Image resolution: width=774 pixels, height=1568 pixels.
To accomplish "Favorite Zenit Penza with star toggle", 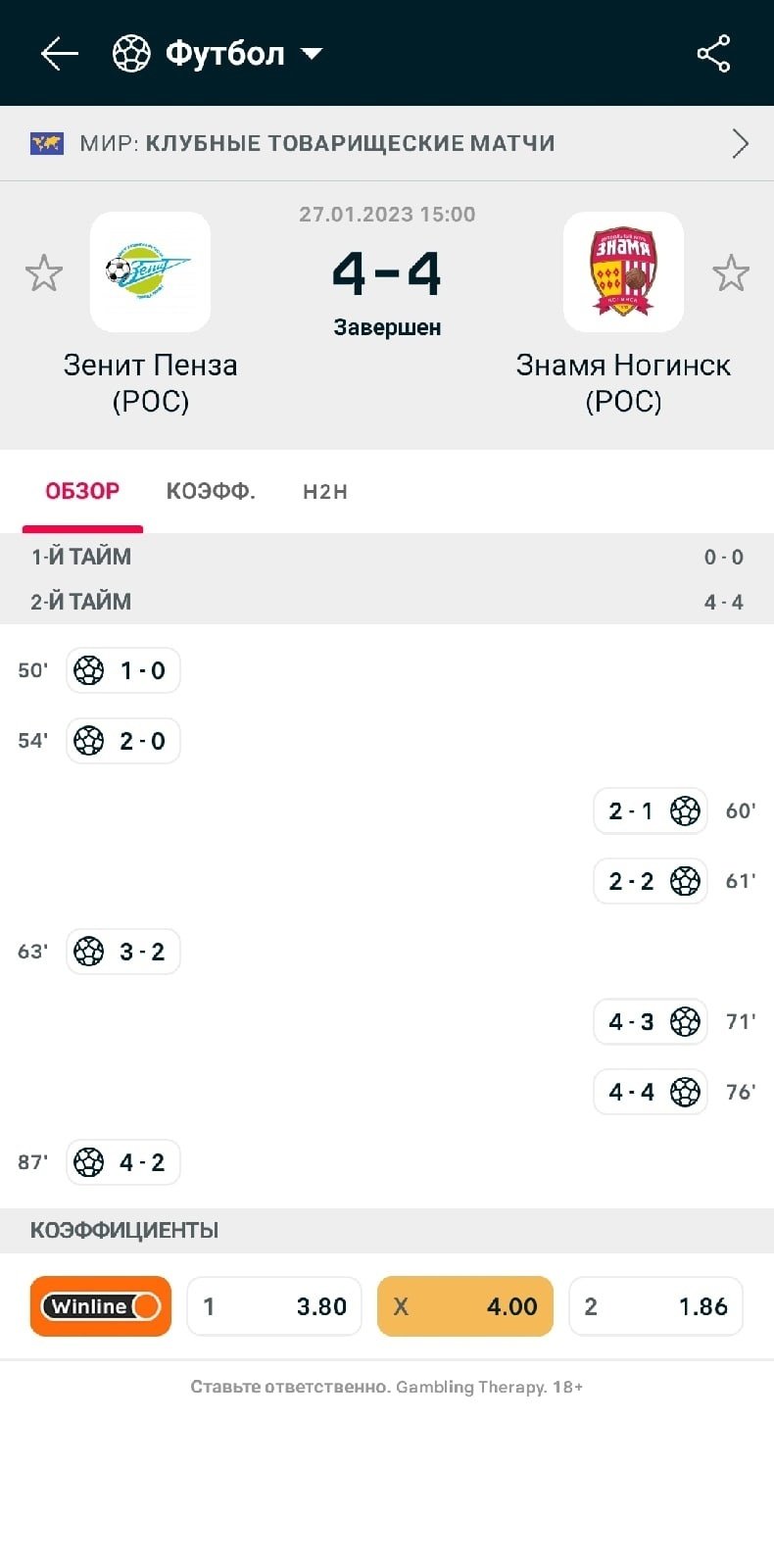I will [x=44, y=272].
